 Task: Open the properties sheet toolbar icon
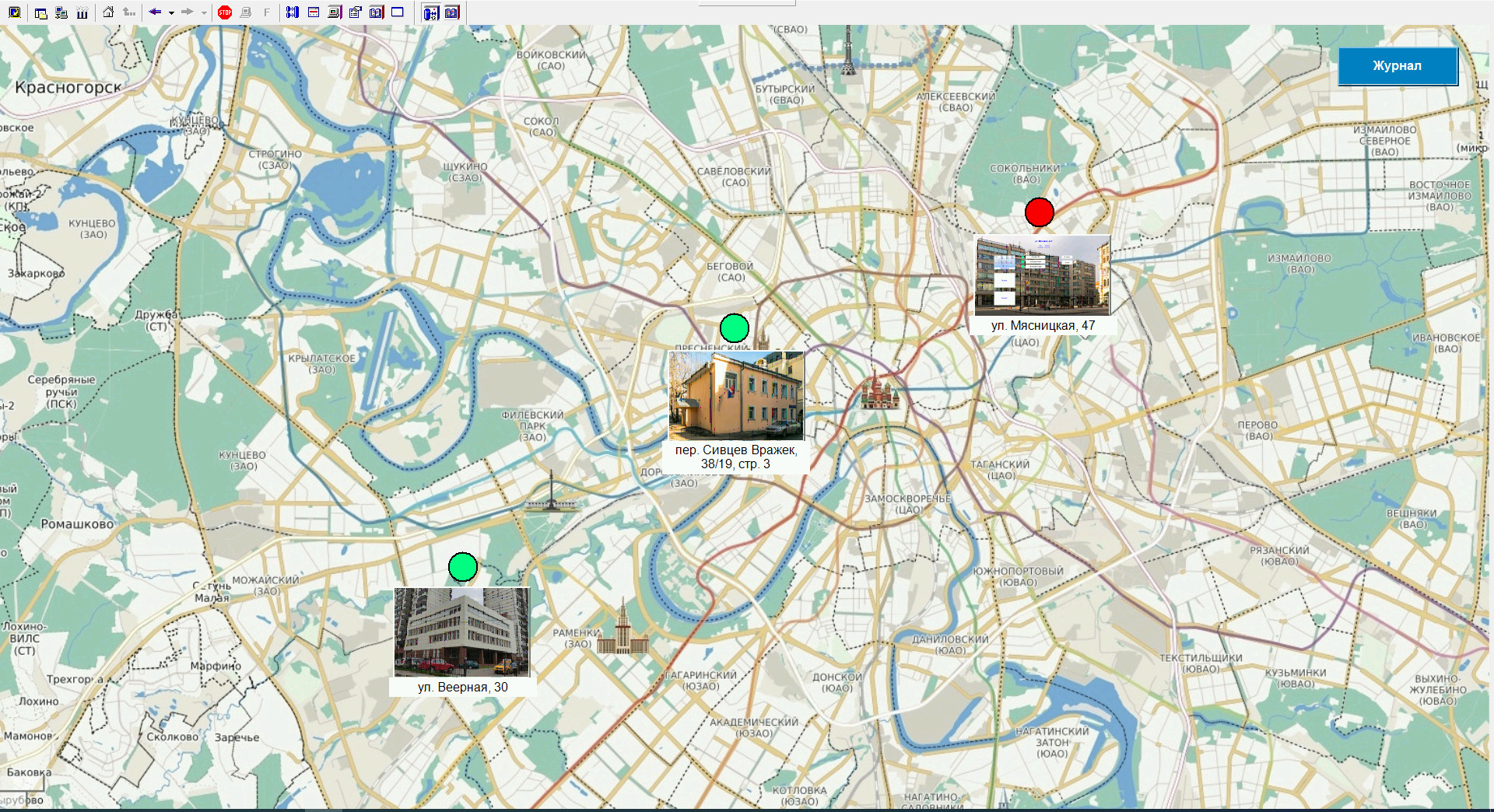pyautogui.click(x=356, y=12)
